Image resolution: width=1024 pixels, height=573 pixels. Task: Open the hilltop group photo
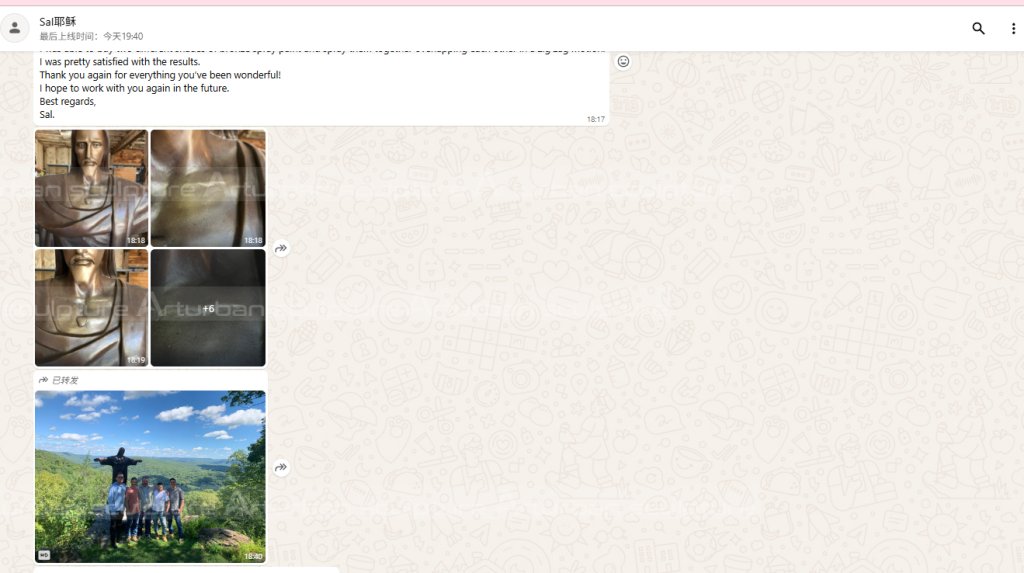[x=150, y=476]
